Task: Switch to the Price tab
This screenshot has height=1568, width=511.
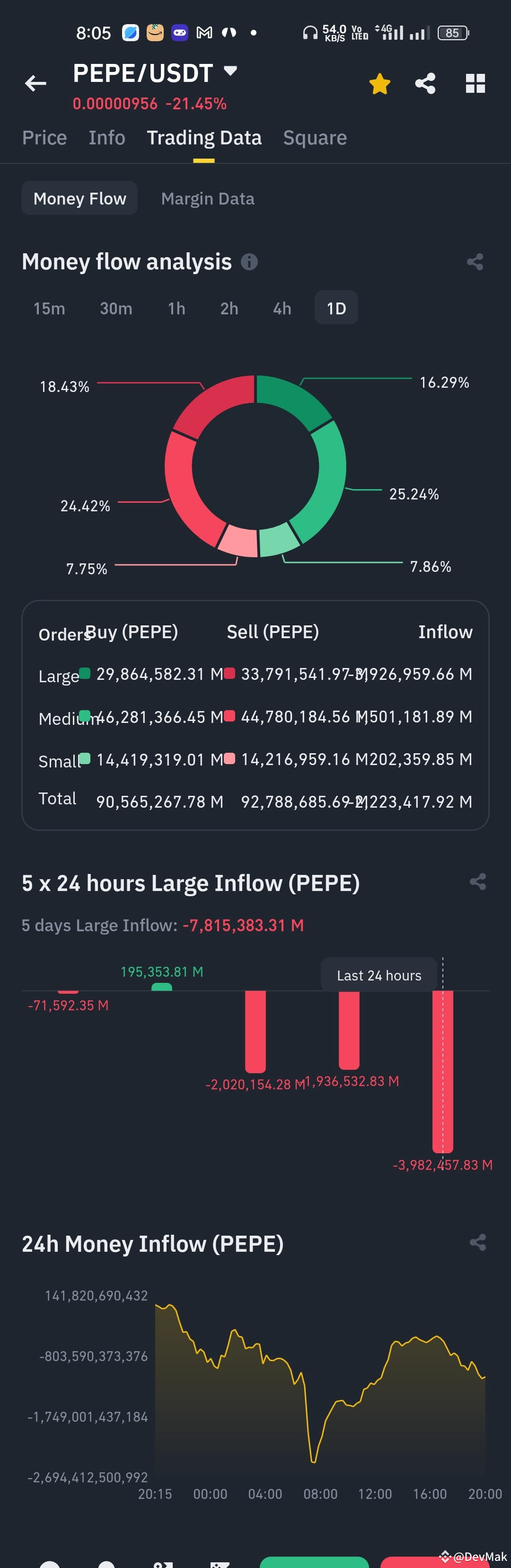Action: click(44, 137)
